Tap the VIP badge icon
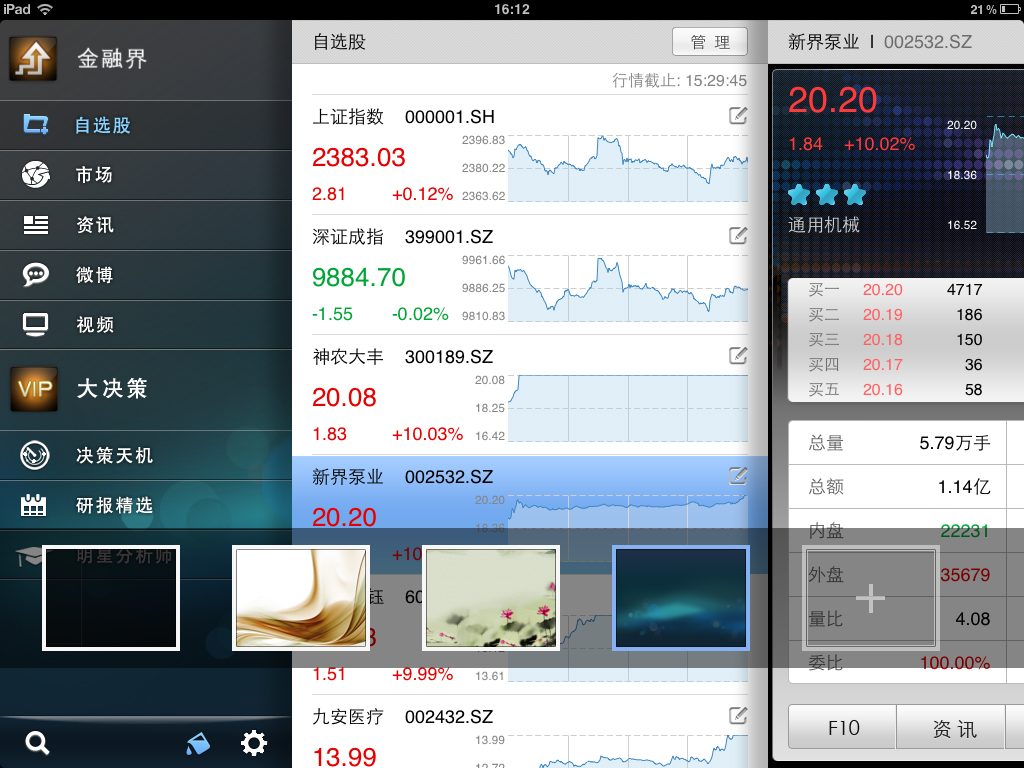Viewport: 1024px width, 768px height. pyautogui.click(x=34, y=389)
